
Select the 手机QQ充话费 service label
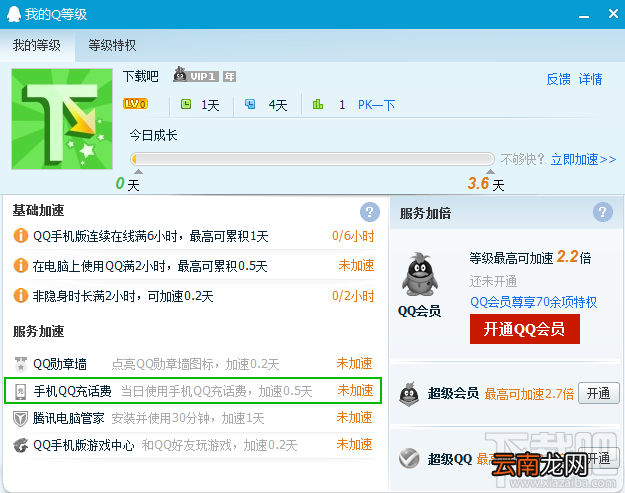coord(73,391)
